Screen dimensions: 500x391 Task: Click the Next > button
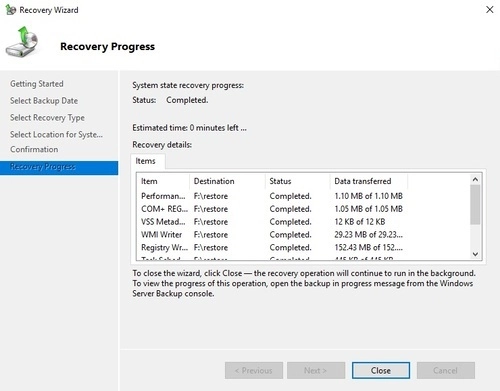click(x=316, y=370)
